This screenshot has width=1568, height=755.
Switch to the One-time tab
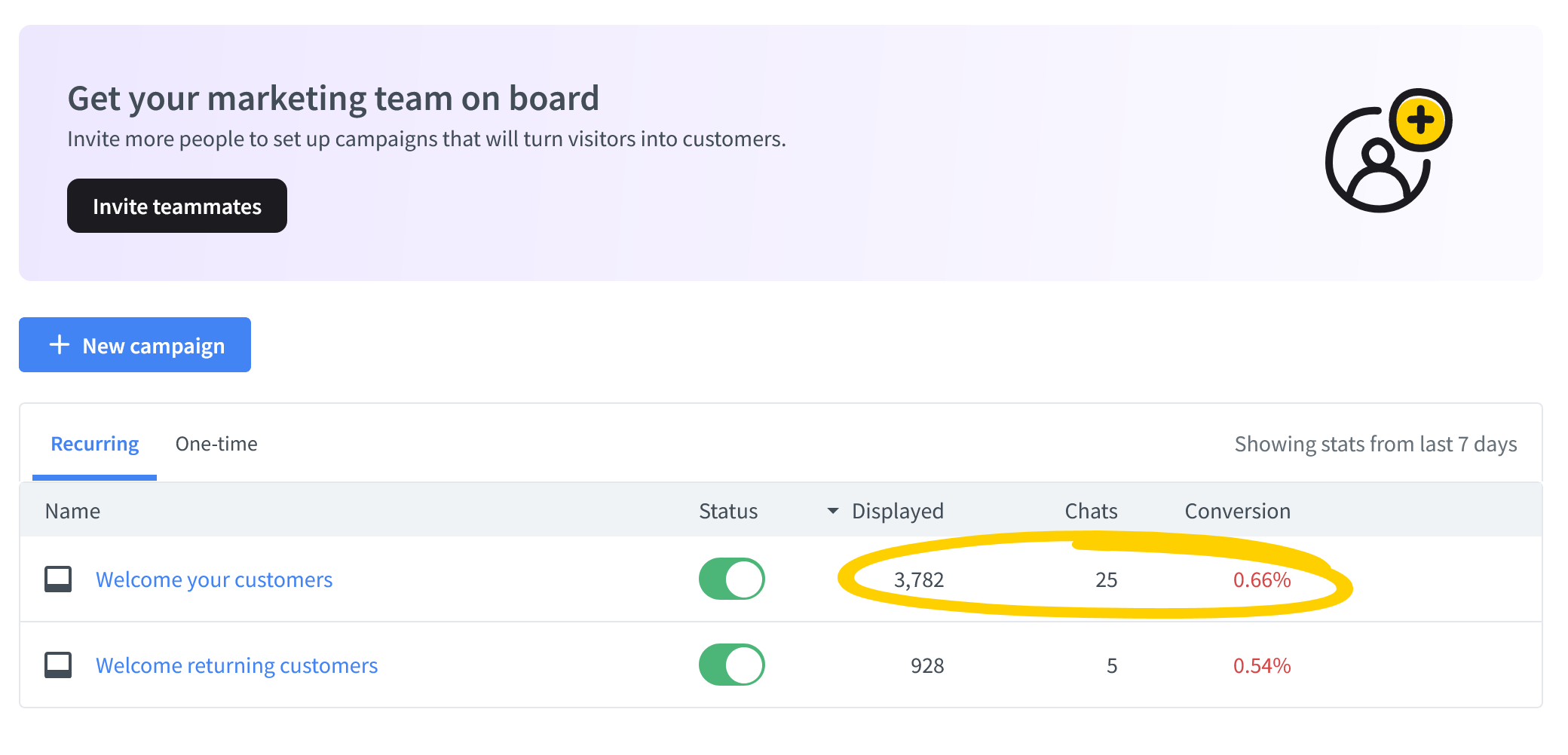216,444
